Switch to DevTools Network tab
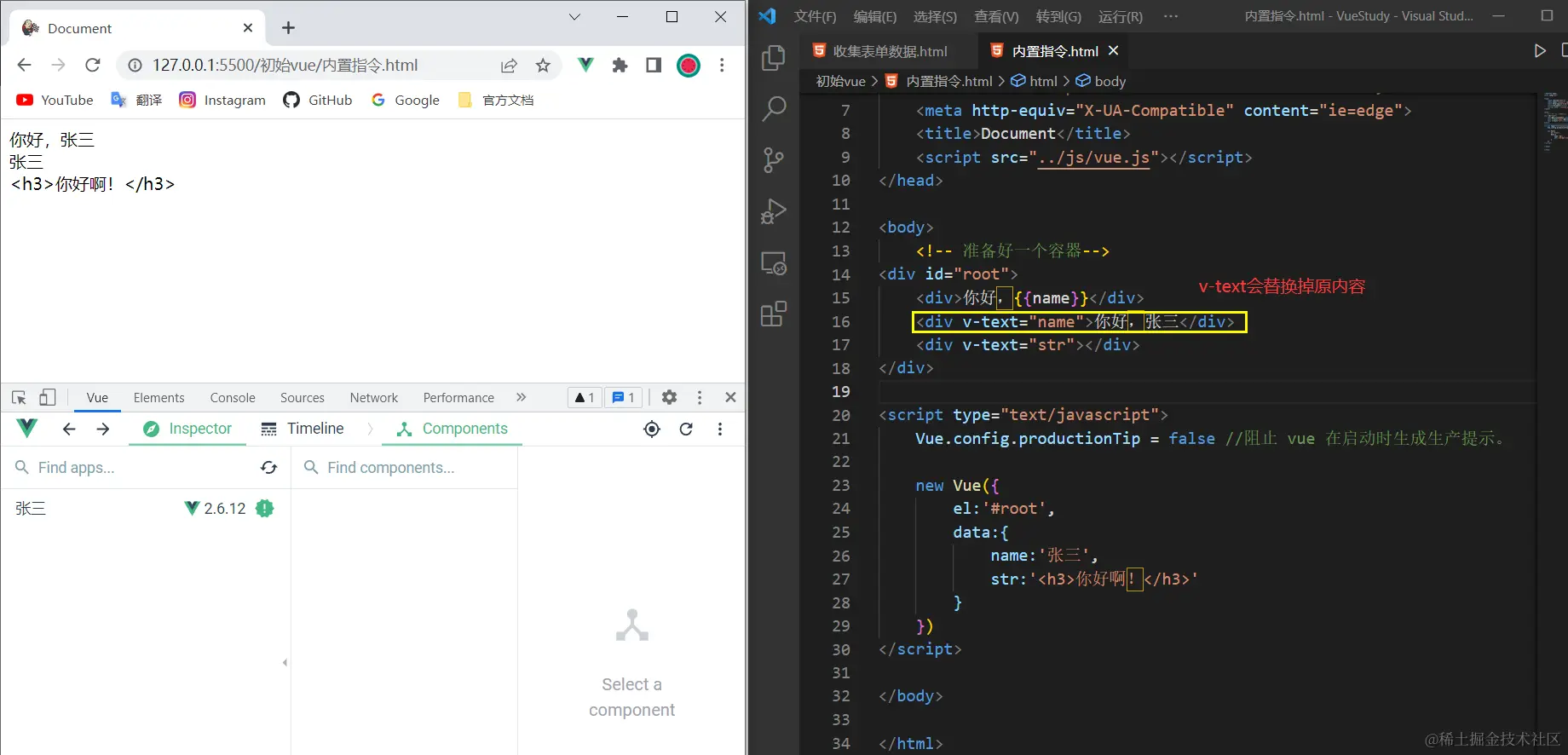This screenshot has height=755, width=1568. coord(374,397)
